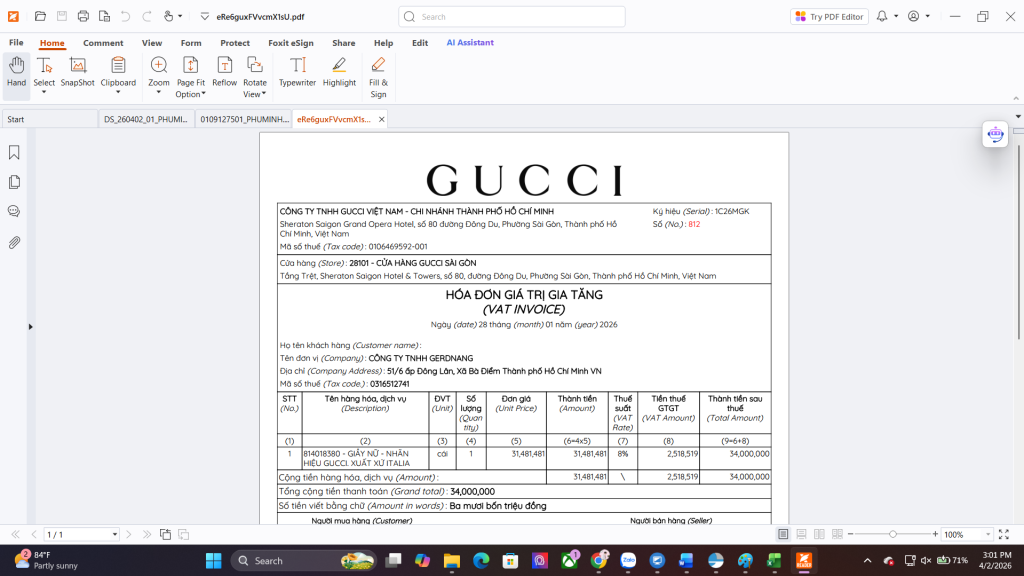1024x576 pixels.
Task: Open the DS_260402_01_PHUMI document tab
Action: (145, 119)
